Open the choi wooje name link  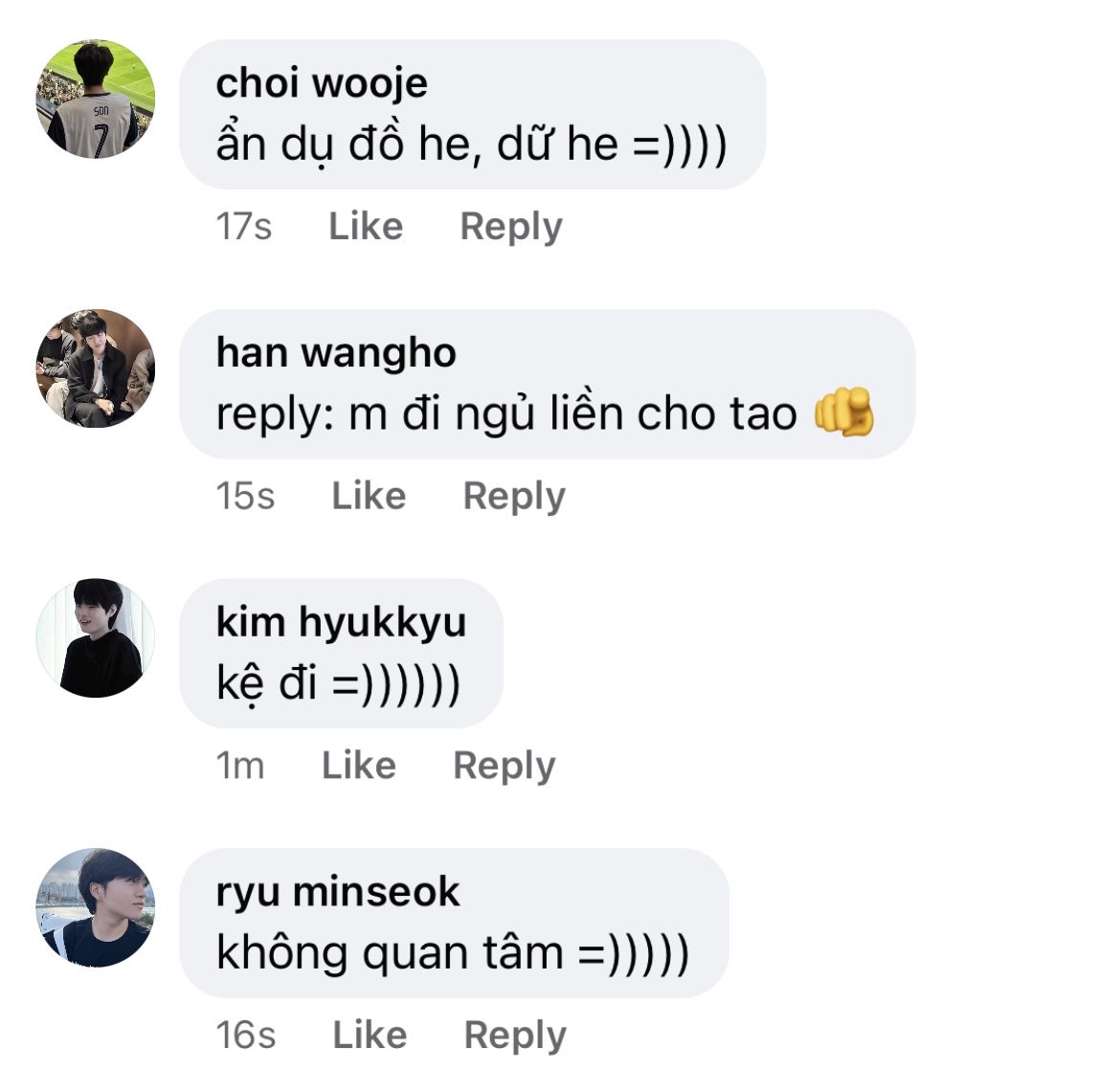pyautogui.click(x=322, y=84)
